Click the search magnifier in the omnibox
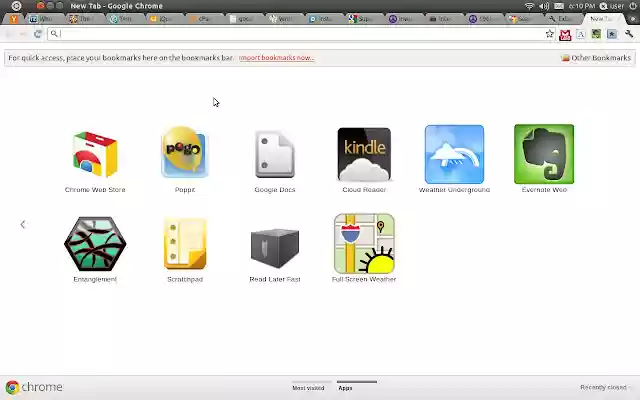The image size is (640, 400). tap(54, 34)
